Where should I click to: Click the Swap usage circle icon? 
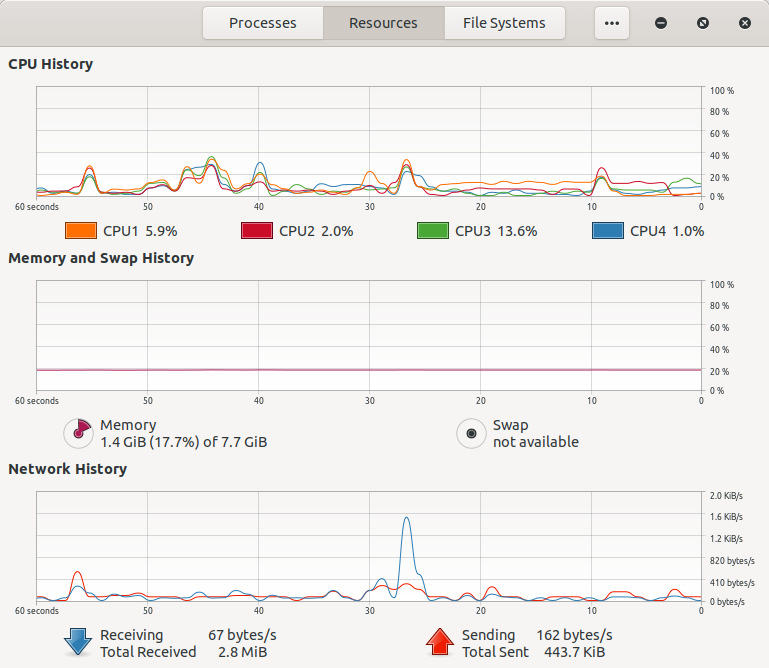coord(471,433)
